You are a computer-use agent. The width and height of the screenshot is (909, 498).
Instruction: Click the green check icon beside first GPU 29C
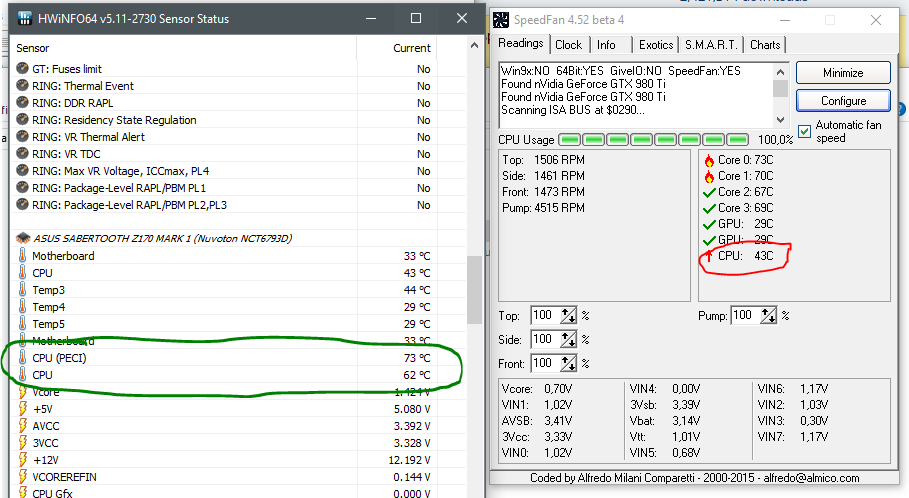pos(708,224)
